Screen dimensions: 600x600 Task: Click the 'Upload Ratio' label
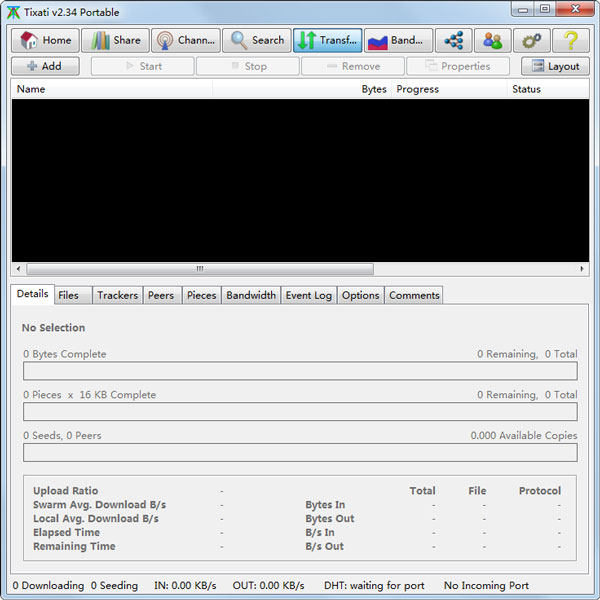click(65, 491)
